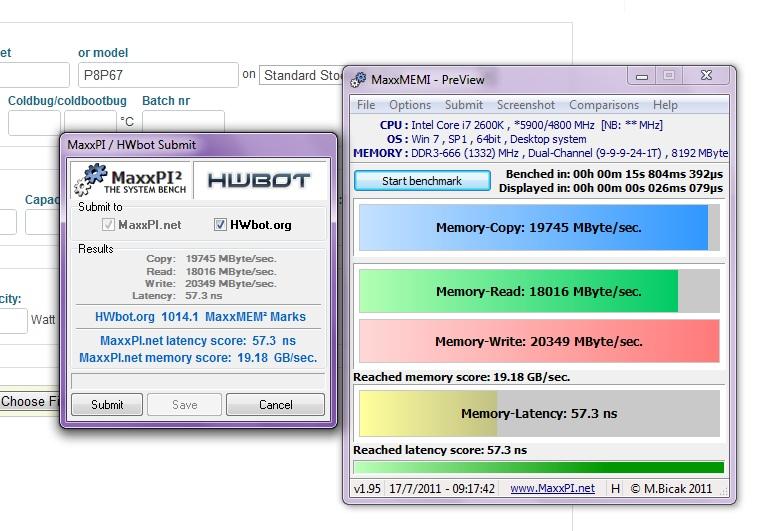Click MaxxPI.net latency score: 57.3 ns
The height and width of the screenshot is (531, 781).
point(198,341)
